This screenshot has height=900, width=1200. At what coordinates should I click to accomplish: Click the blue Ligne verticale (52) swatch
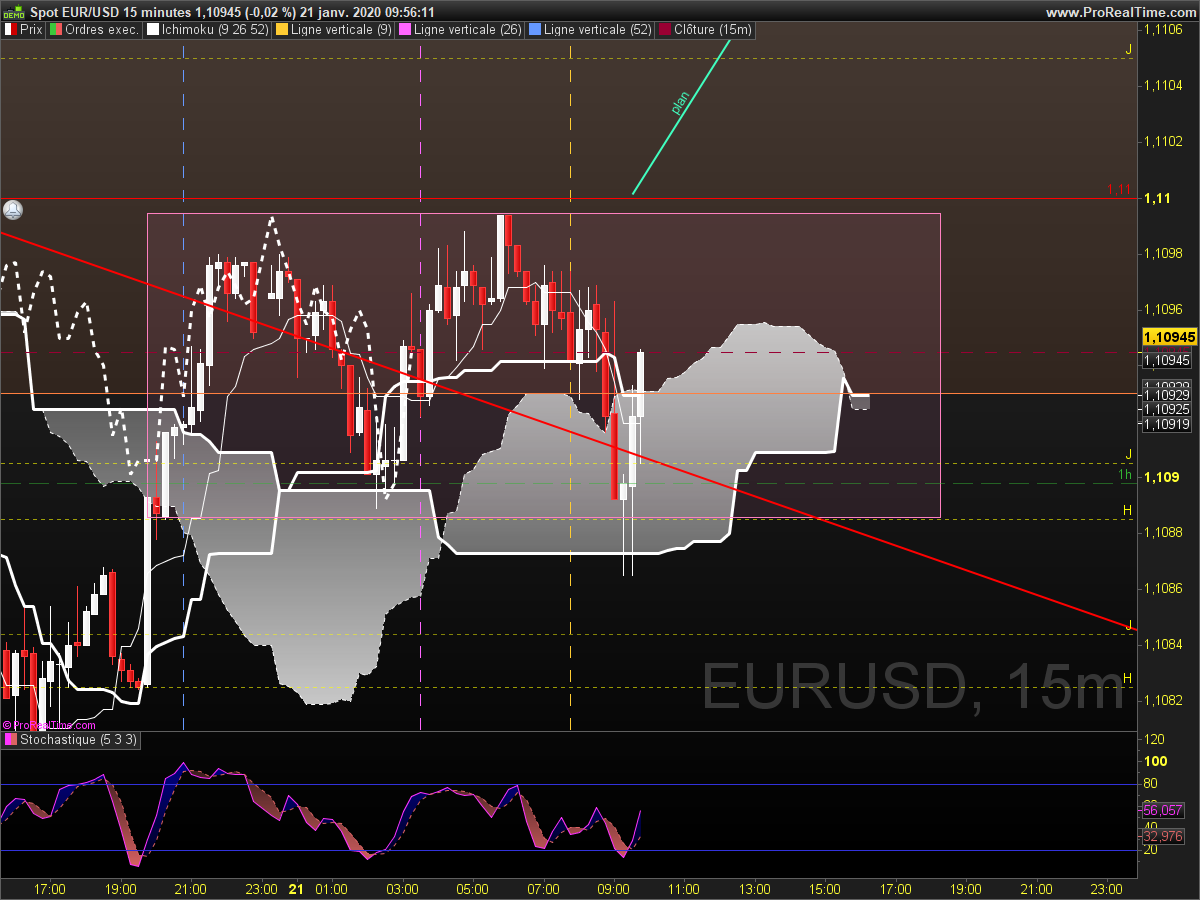535,30
